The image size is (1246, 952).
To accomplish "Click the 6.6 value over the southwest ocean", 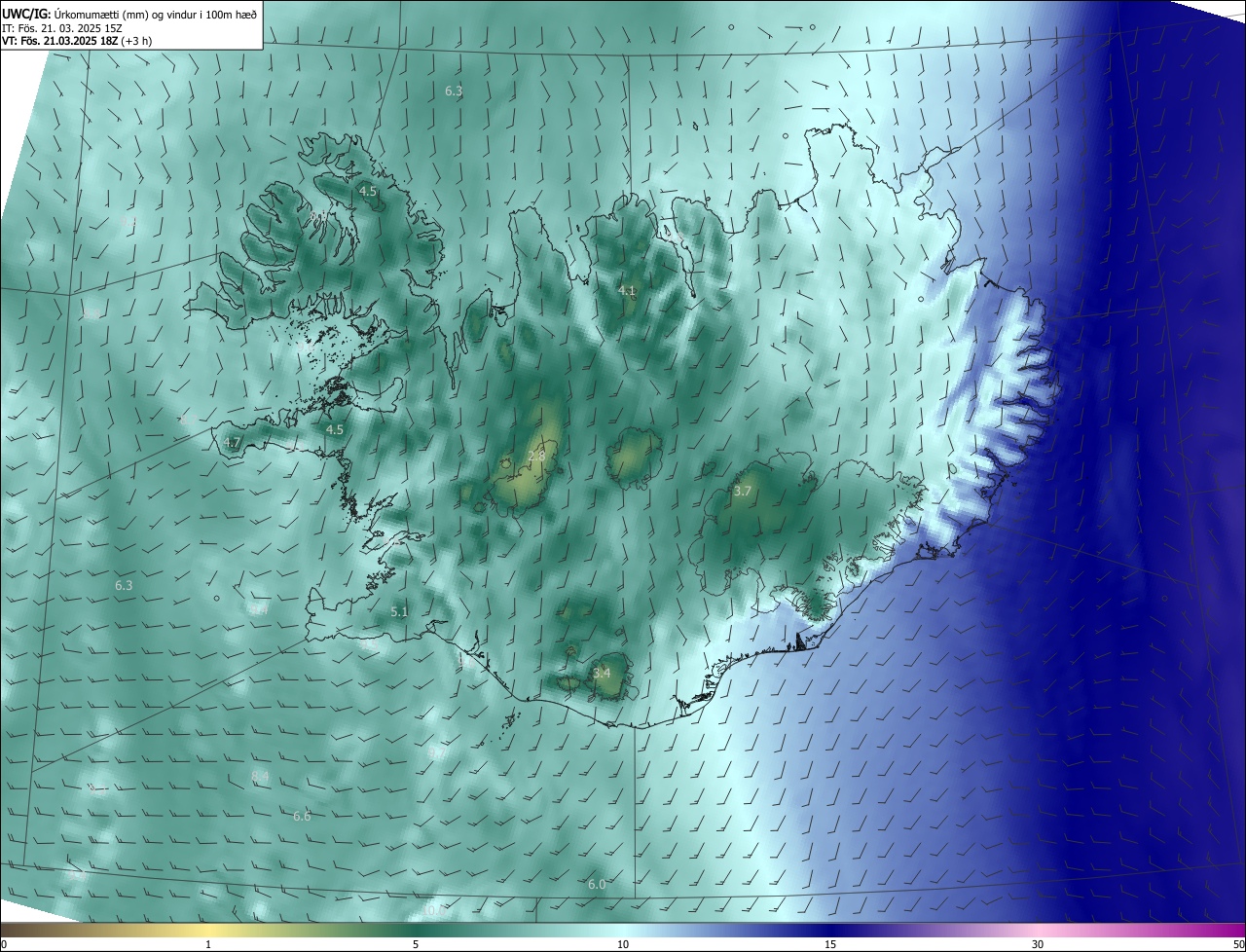I will tap(302, 816).
